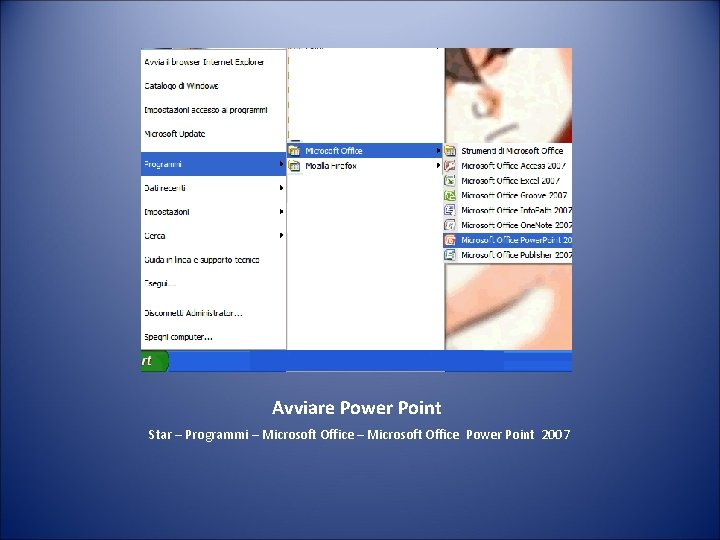Image resolution: width=720 pixels, height=540 pixels.
Task: Click the Avviare Power Point heading
Action: (357, 408)
